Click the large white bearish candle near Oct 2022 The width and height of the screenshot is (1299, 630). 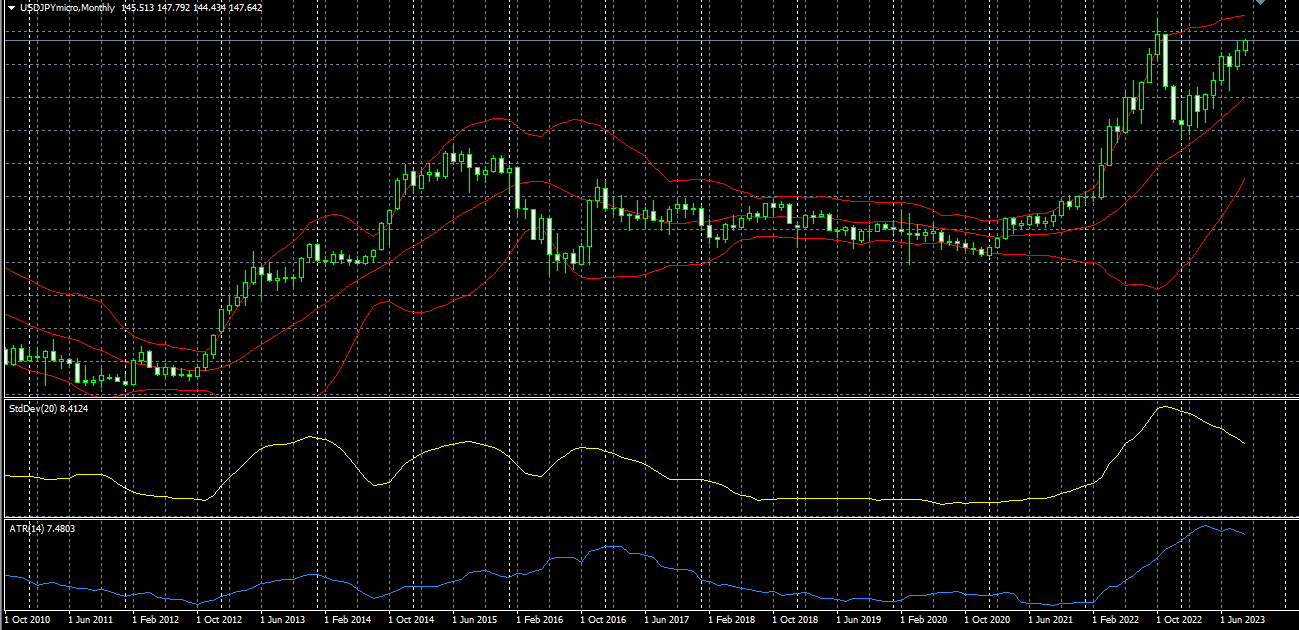pyautogui.click(x=1164, y=60)
